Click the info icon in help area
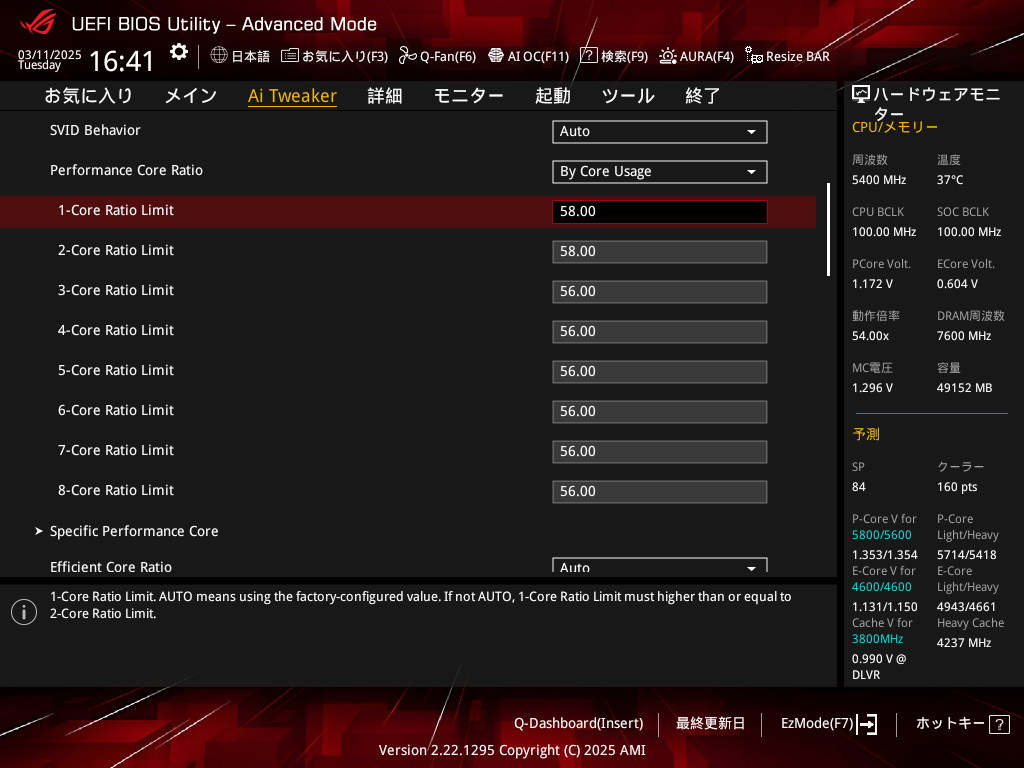 click(24, 612)
